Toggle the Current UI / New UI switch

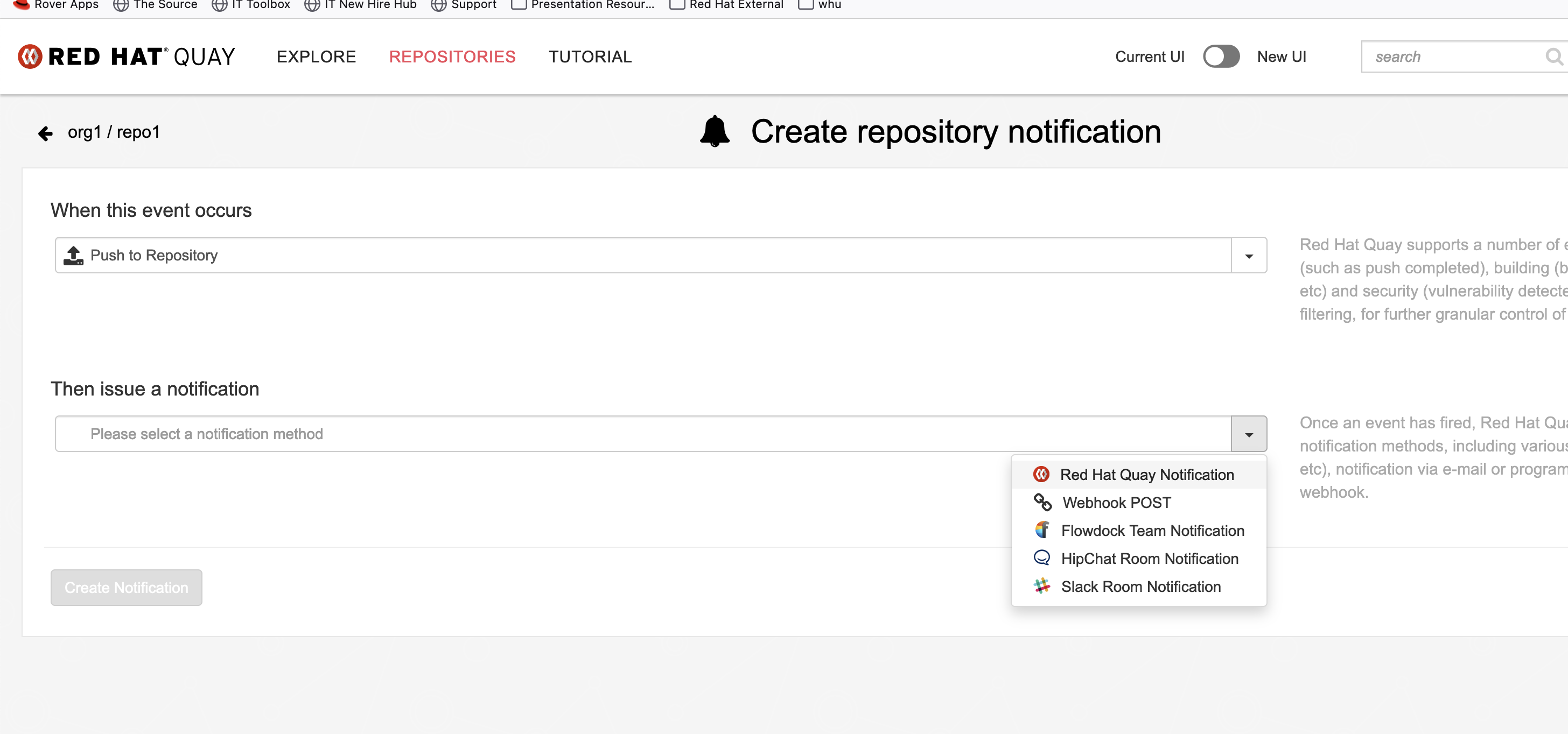(1221, 57)
